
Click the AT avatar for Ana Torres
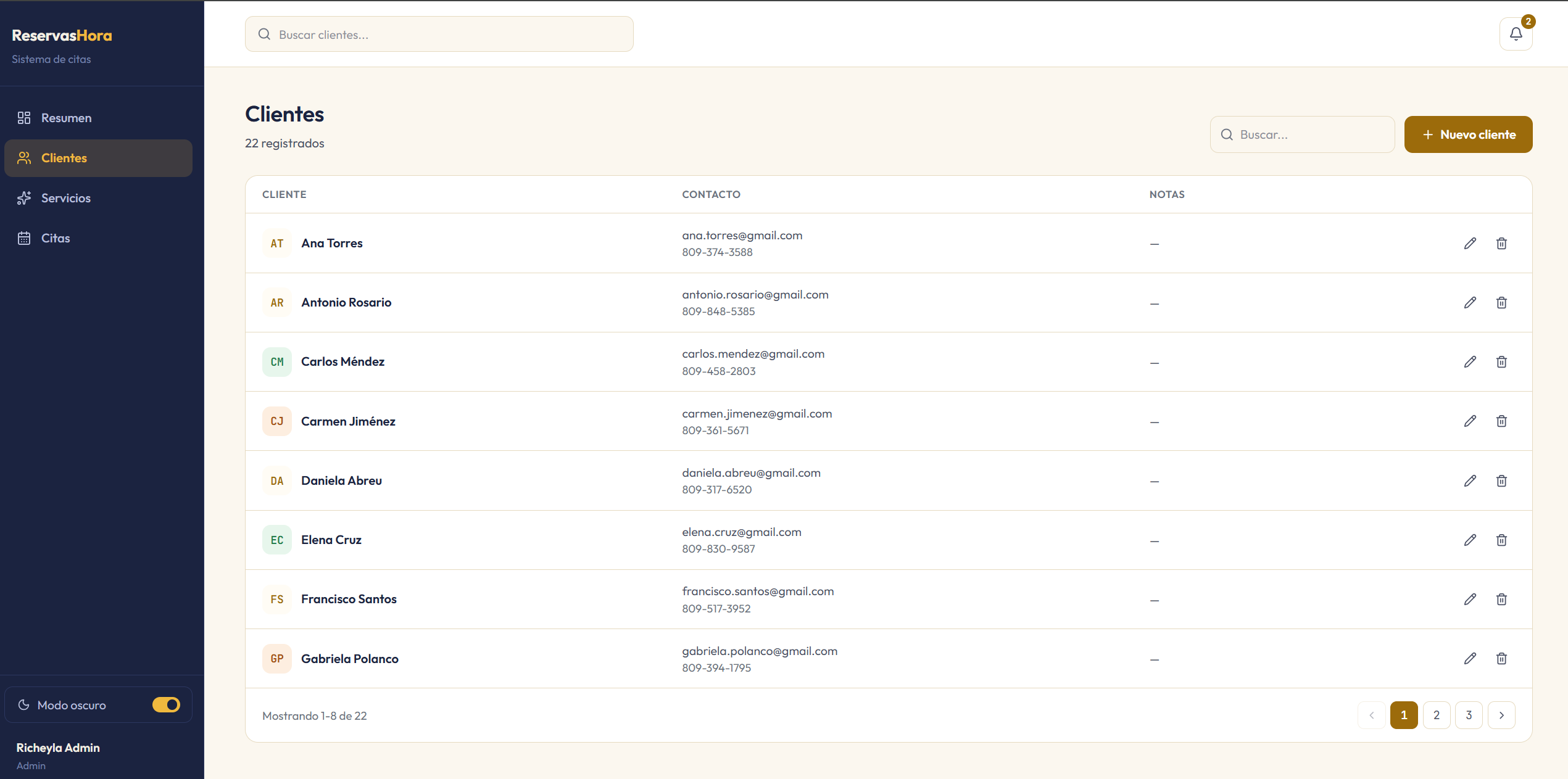pos(277,243)
